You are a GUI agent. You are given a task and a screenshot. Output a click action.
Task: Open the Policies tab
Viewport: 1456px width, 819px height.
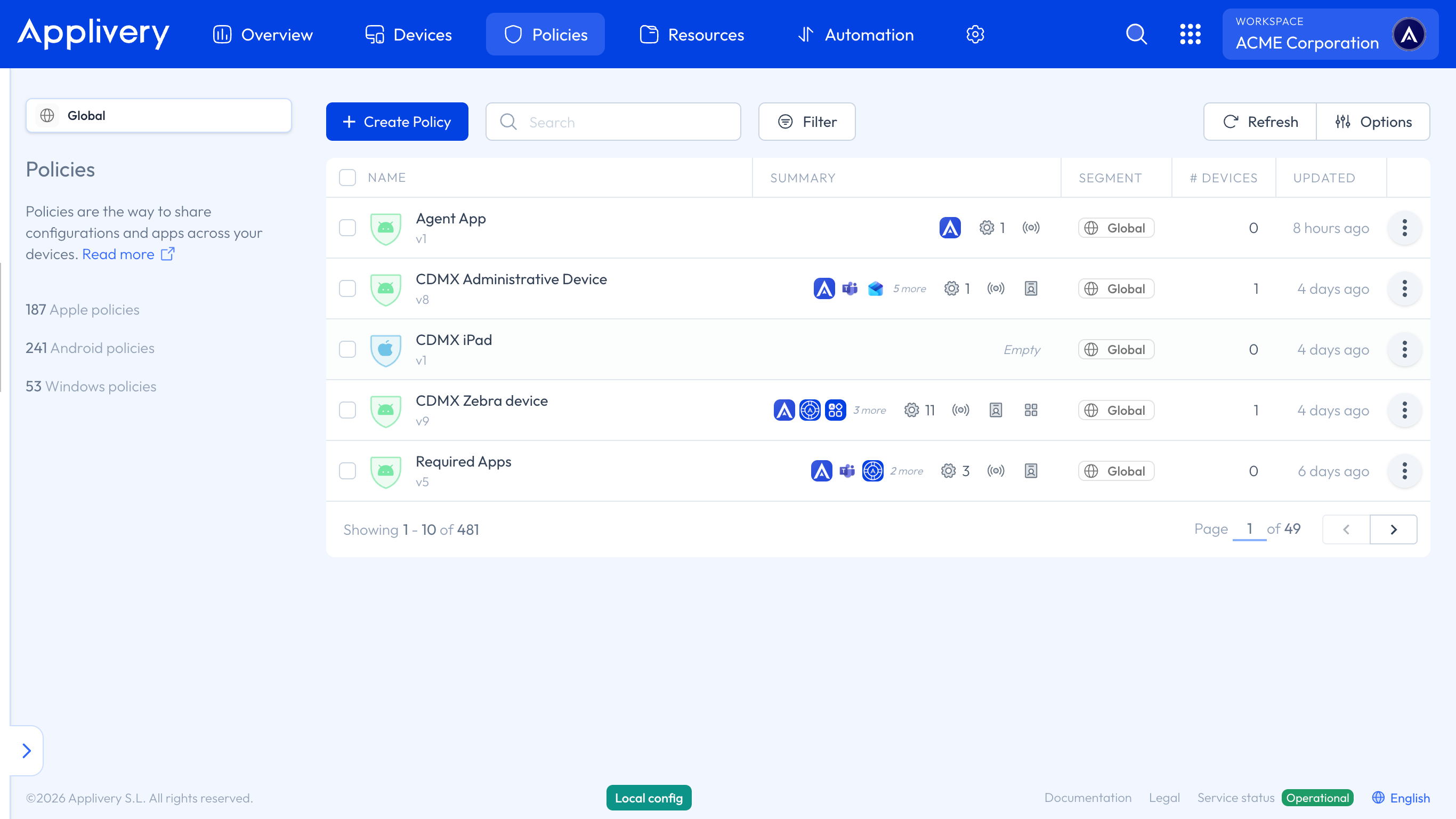tap(545, 35)
